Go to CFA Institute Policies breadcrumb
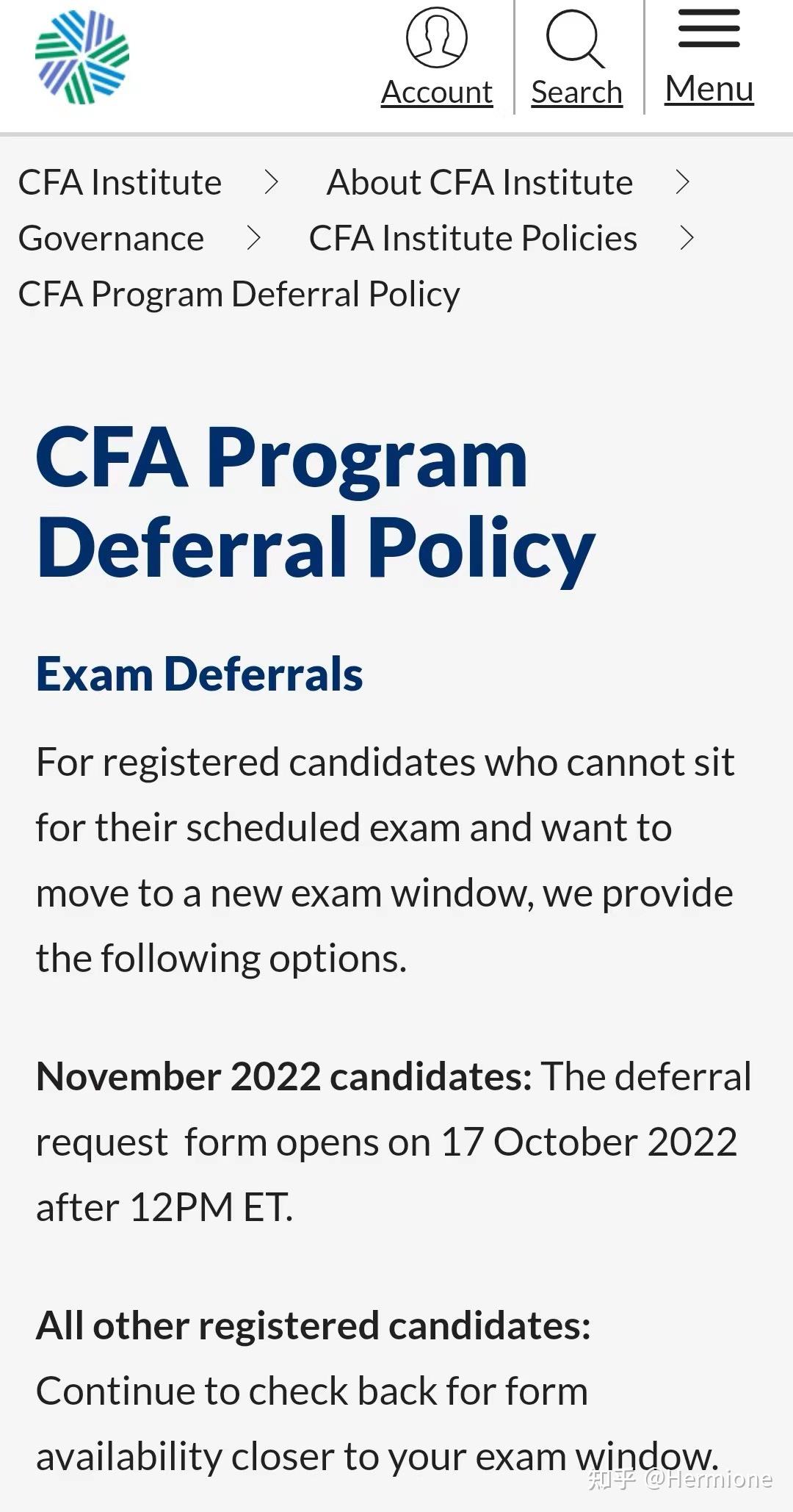Screen dimensions: 793x1512 point(473,238)
